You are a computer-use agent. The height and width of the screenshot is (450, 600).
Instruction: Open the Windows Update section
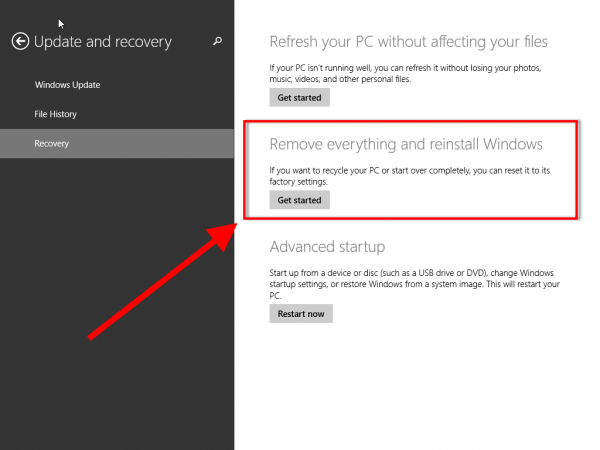click(x=68, y=85)
